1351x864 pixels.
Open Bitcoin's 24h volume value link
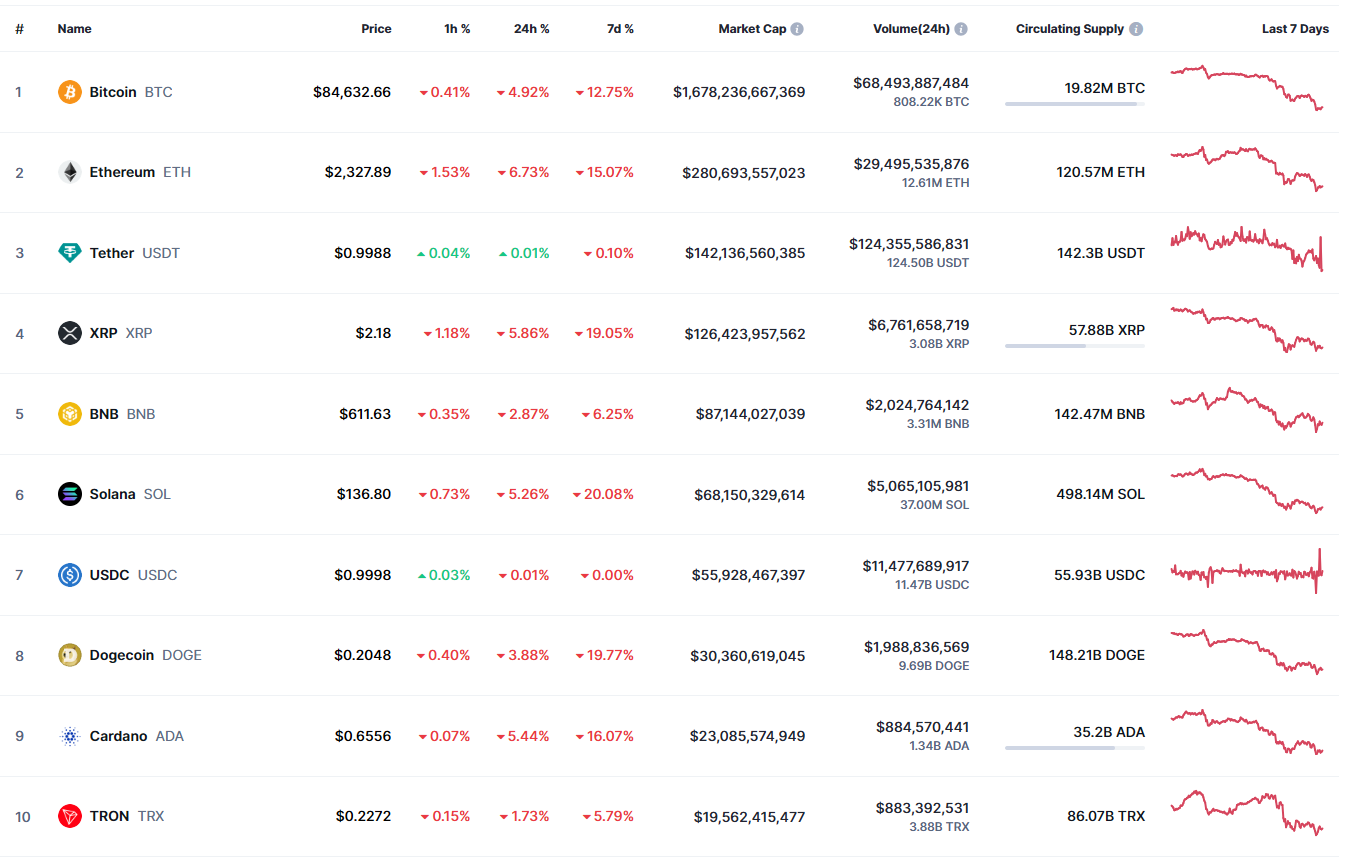[x=911, y=83]
